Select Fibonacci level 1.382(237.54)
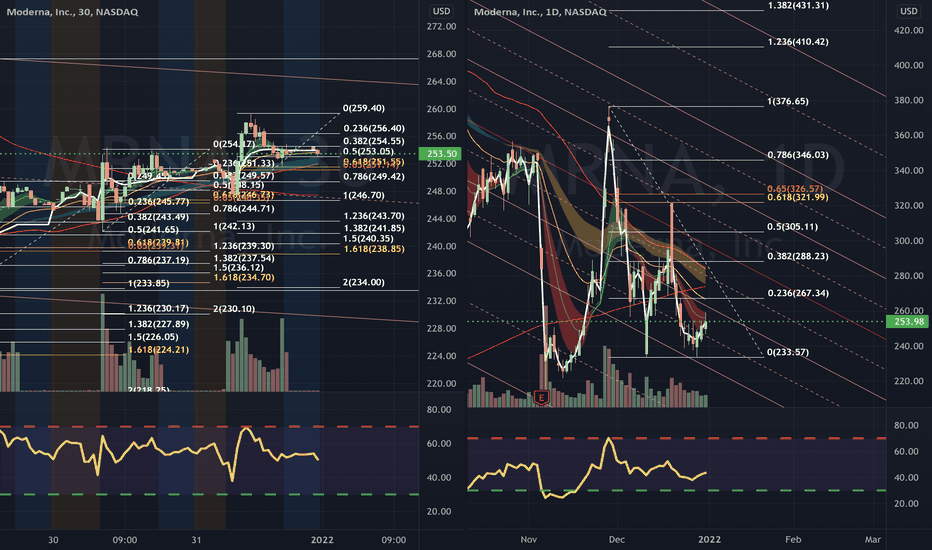 tap(244, 258)
